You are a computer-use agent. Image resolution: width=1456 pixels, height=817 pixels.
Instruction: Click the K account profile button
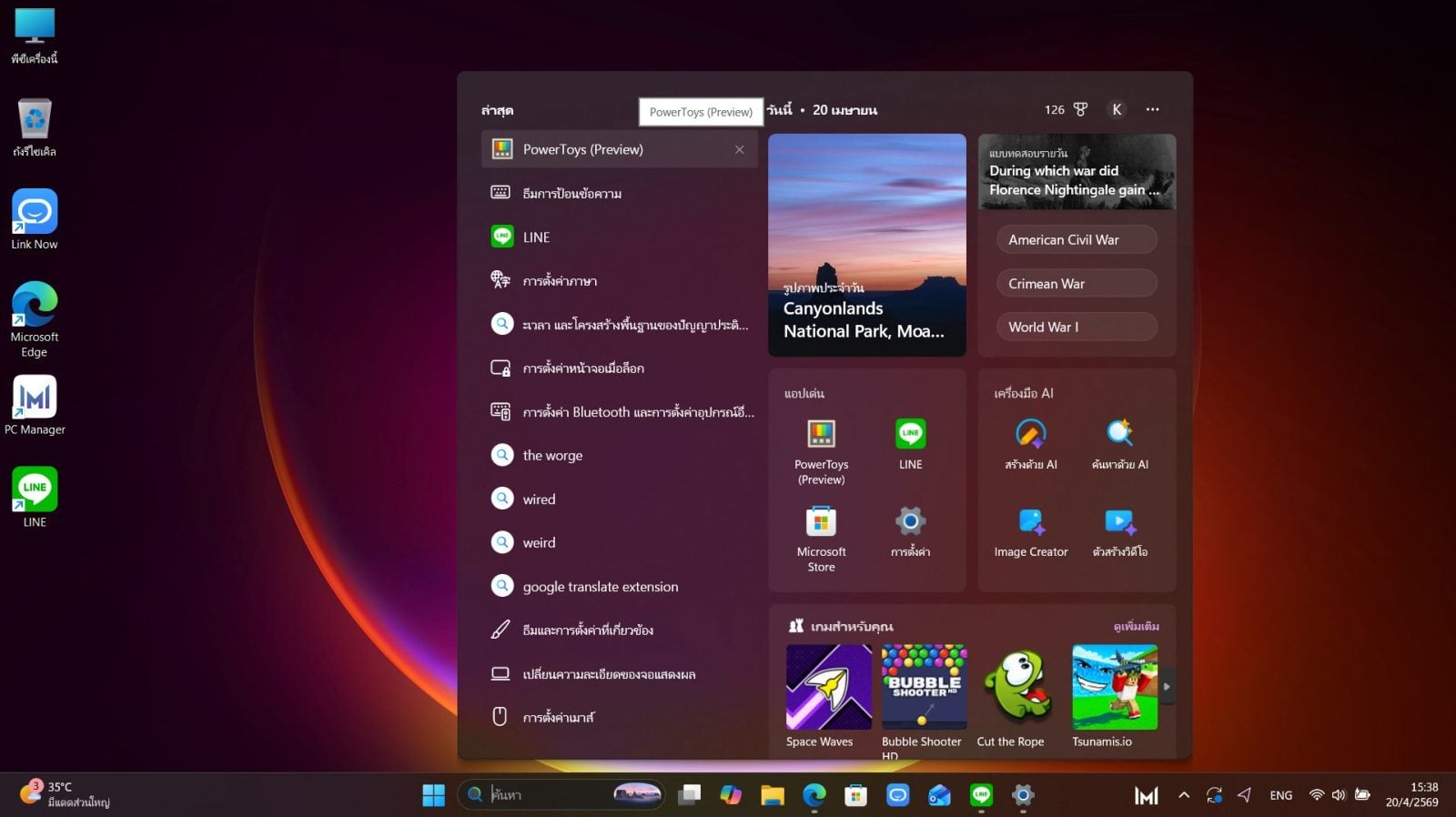click(1117, 109)
